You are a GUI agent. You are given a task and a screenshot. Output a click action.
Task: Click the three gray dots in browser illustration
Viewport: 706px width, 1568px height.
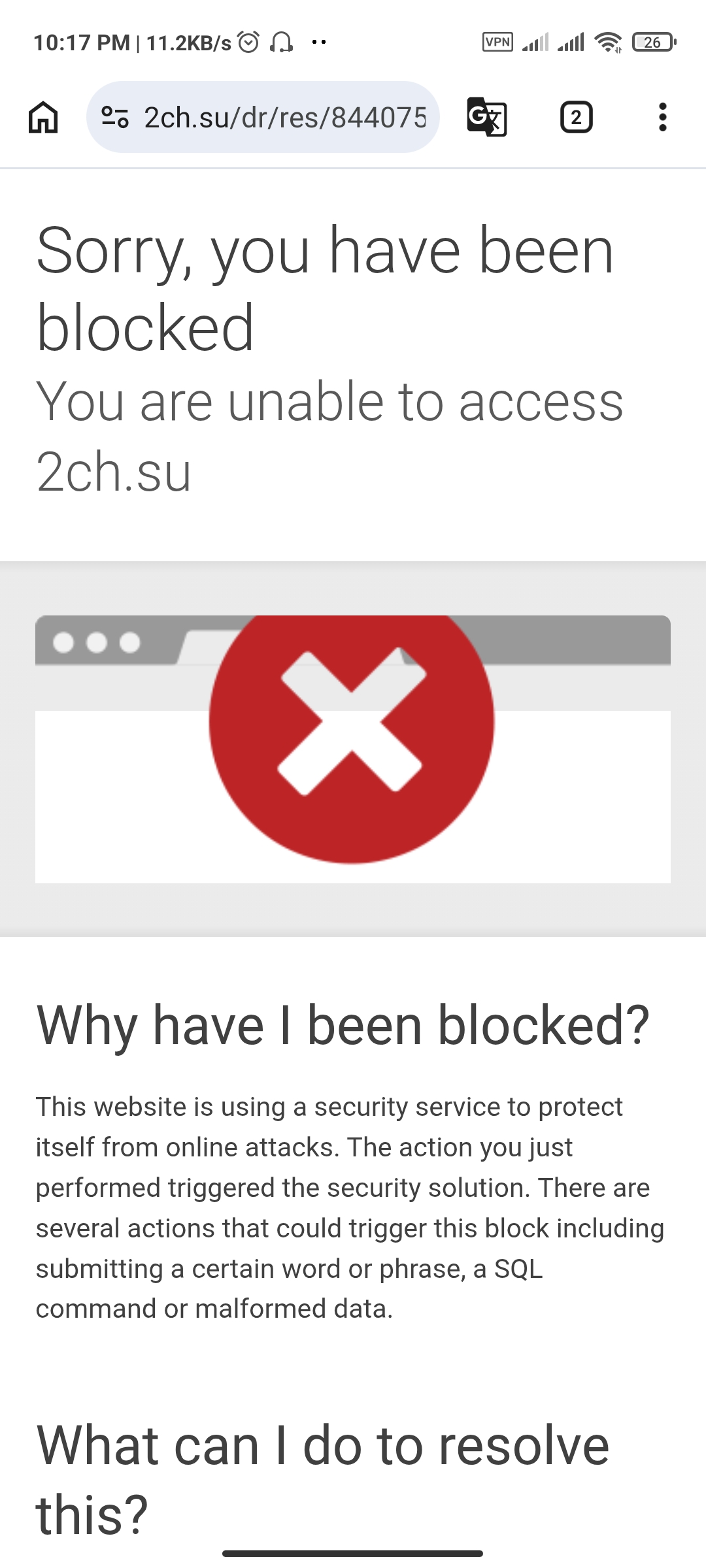[96, 642]
